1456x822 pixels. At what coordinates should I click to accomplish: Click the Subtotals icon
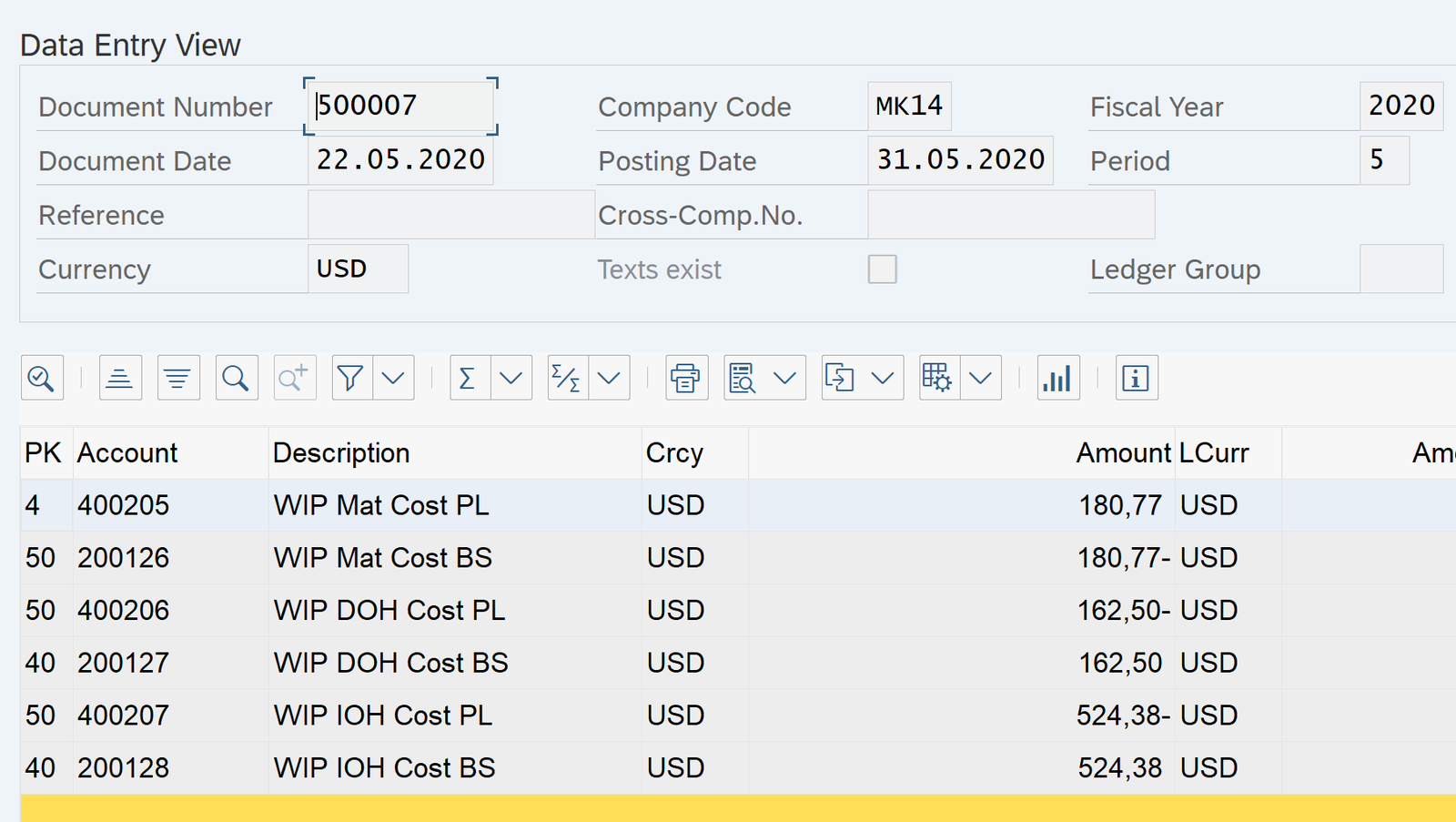coord(567,378)
